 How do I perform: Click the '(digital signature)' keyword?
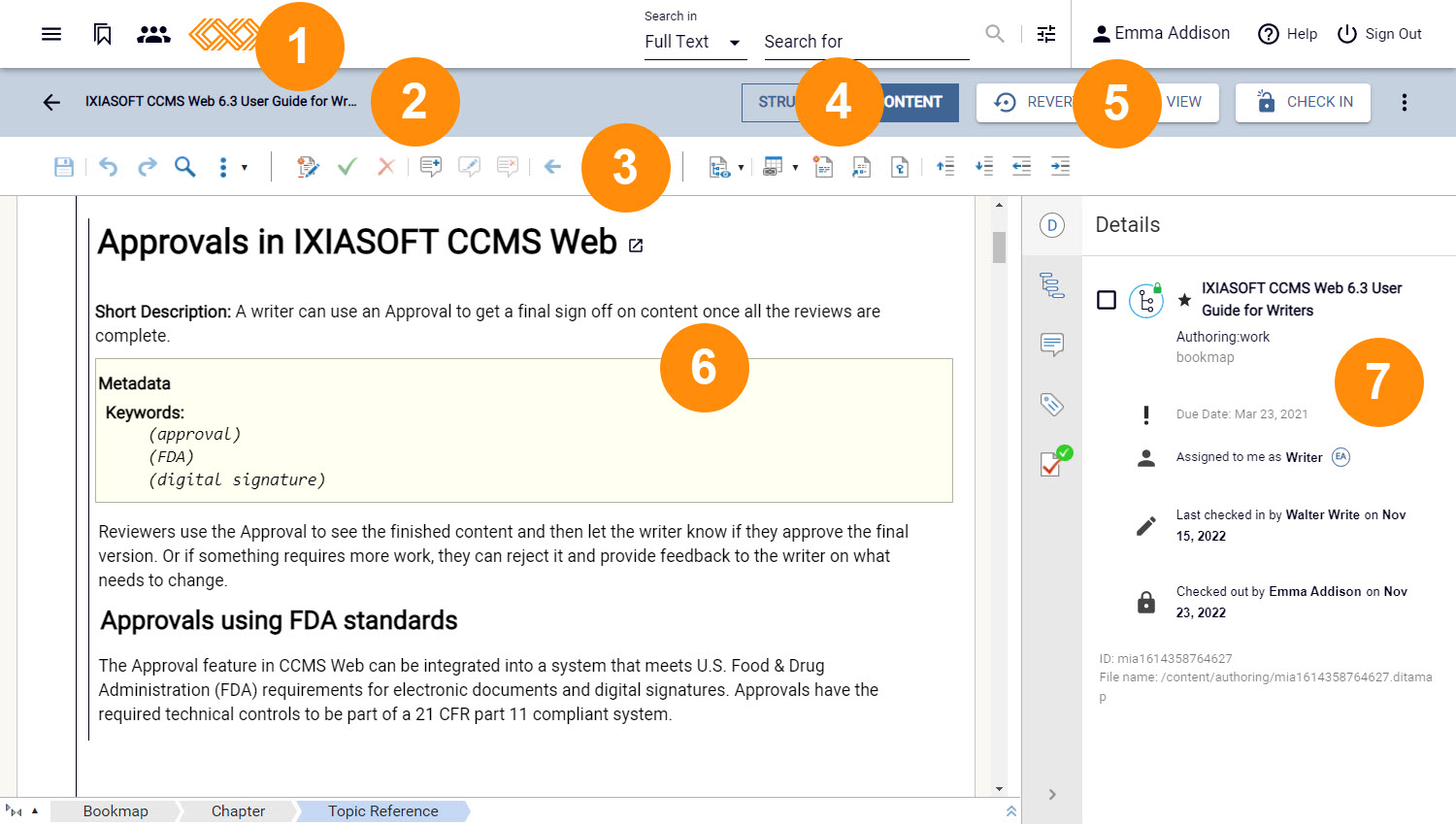(237, 479)
